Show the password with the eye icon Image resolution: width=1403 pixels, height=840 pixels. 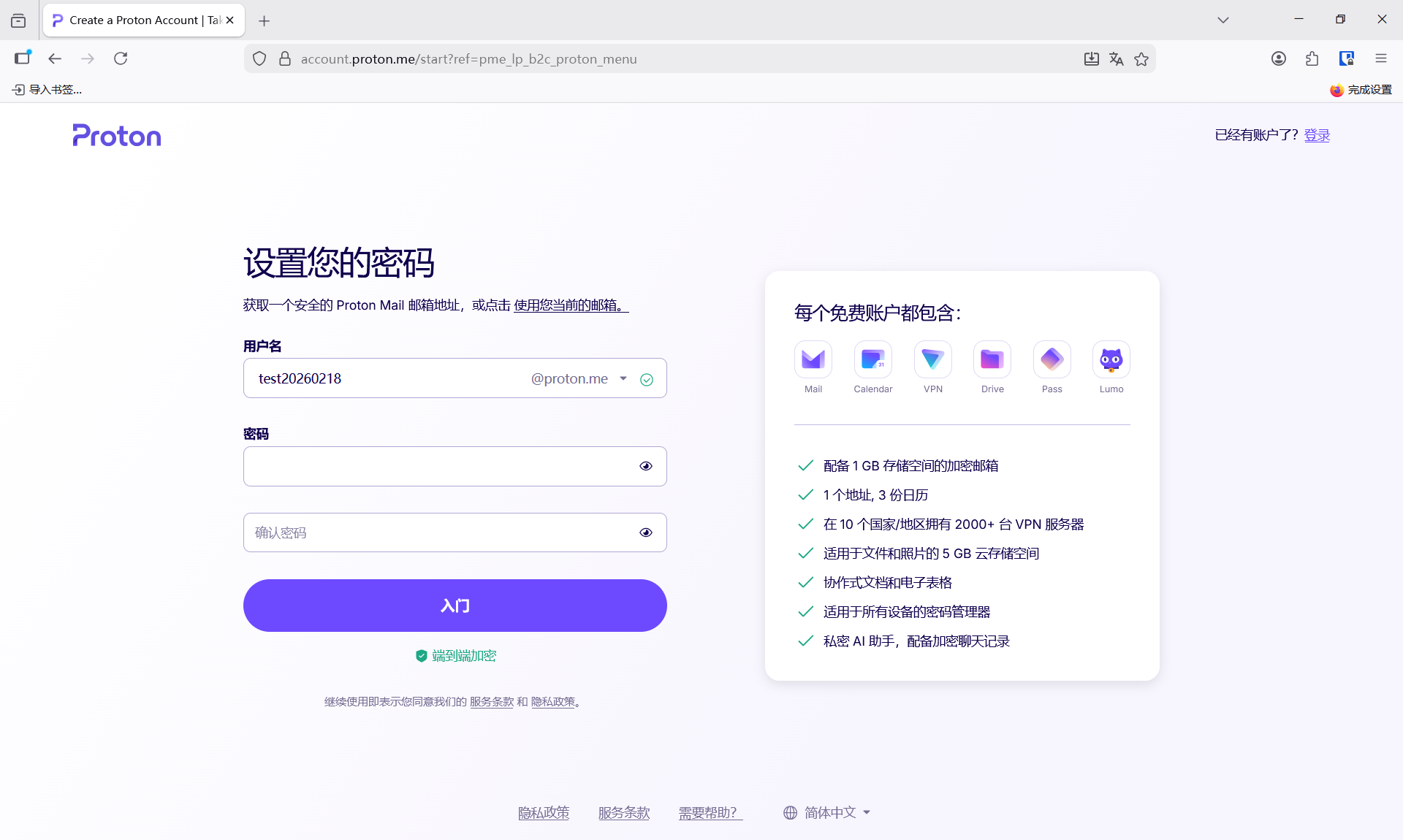[x=645, y=466]
